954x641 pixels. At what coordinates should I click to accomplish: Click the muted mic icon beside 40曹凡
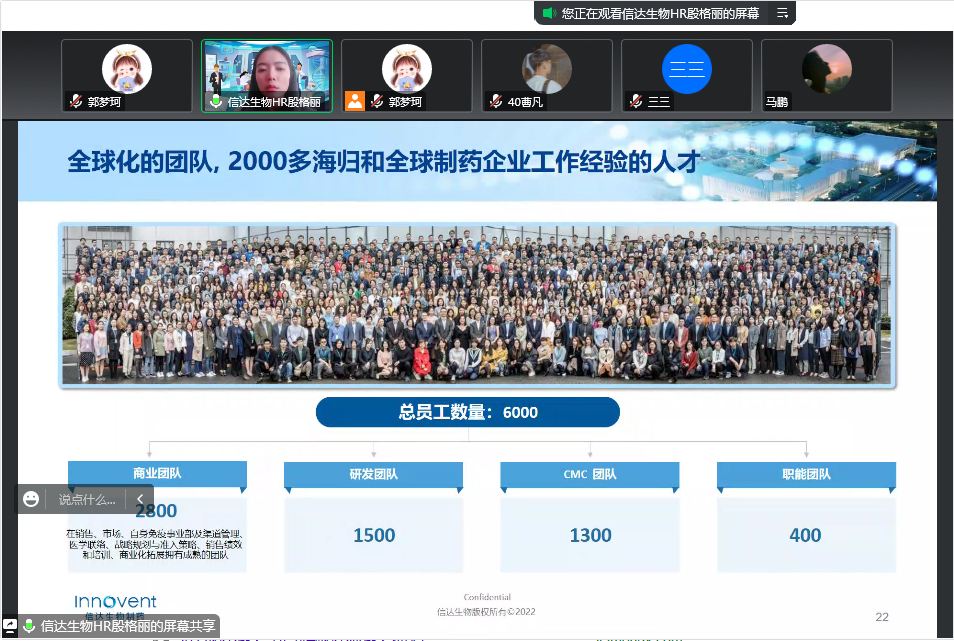pyautogui.click(x=496, y=101)
